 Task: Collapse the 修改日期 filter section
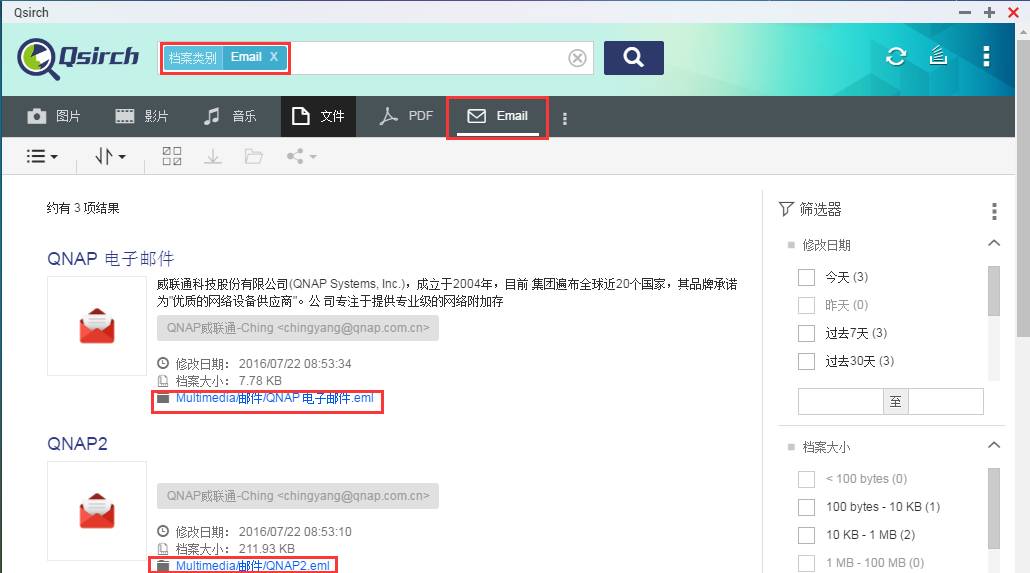coord(994,244)
